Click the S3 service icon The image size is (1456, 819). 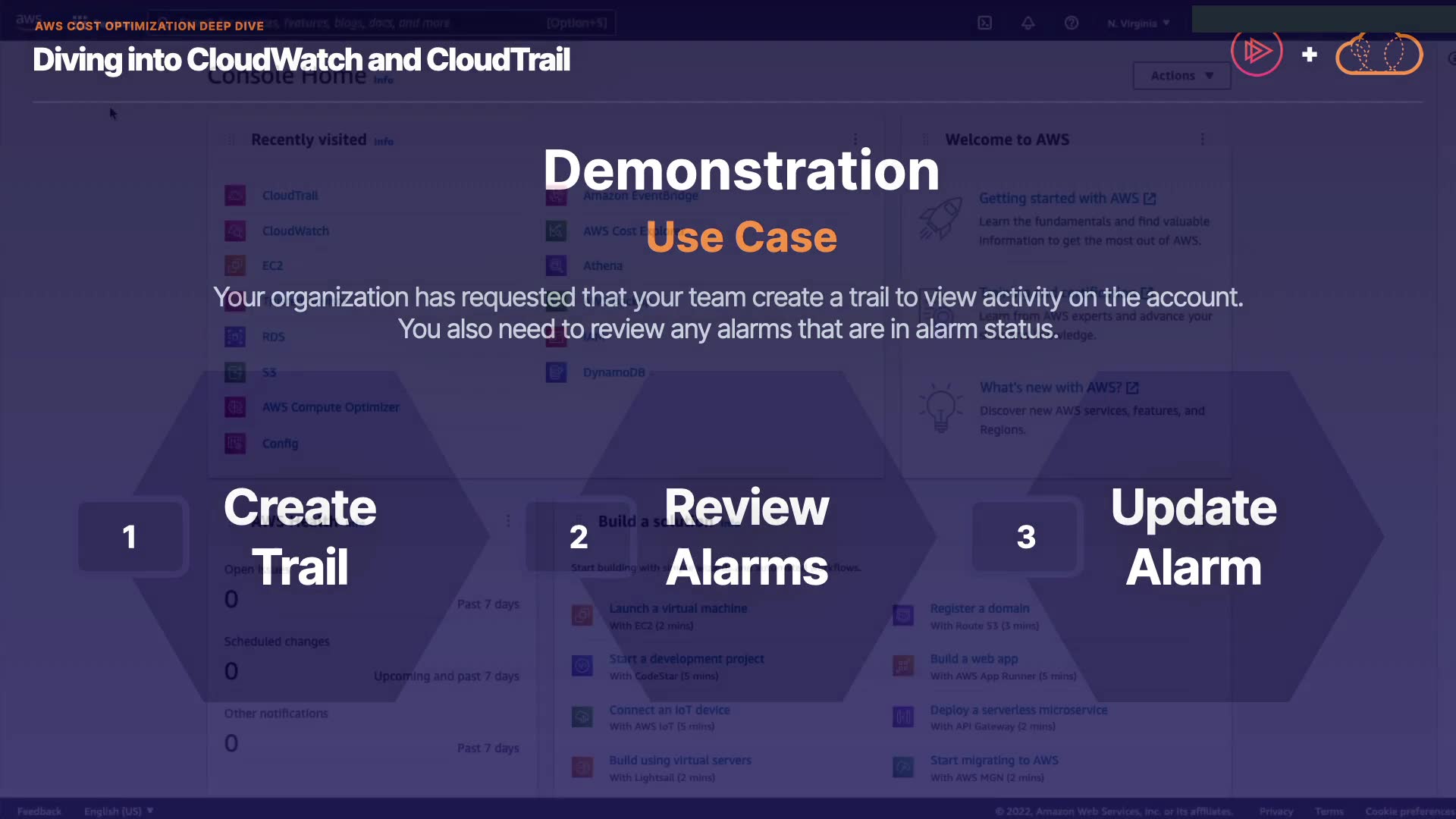coord(235,372)
